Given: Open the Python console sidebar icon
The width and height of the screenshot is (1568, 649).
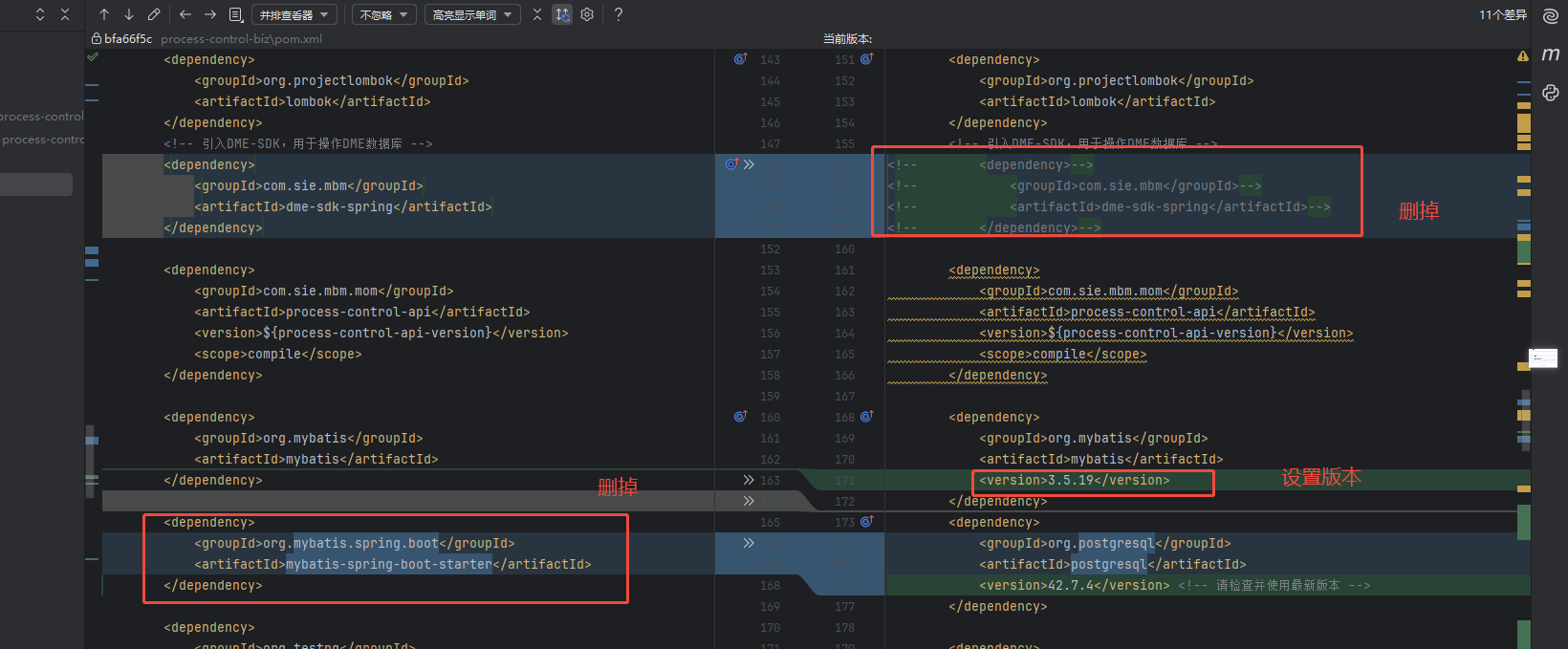Looking at the screenshot, I should coord(1551,93).
